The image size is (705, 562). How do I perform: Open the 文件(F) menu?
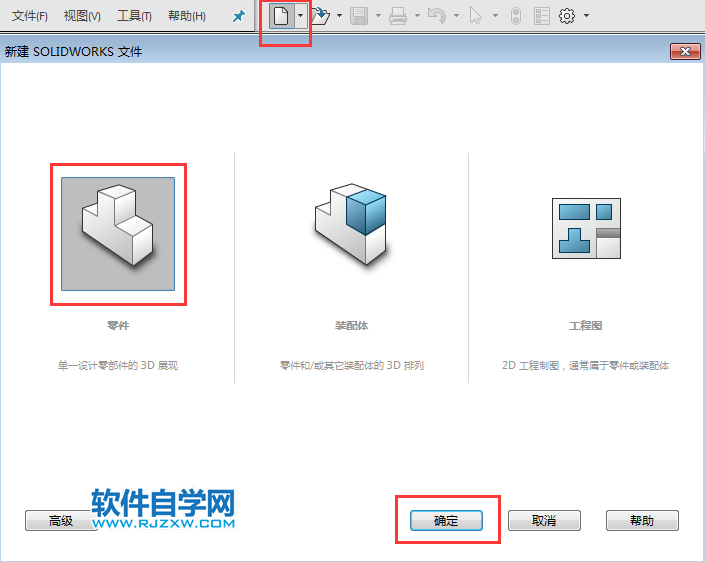point(30,16)
